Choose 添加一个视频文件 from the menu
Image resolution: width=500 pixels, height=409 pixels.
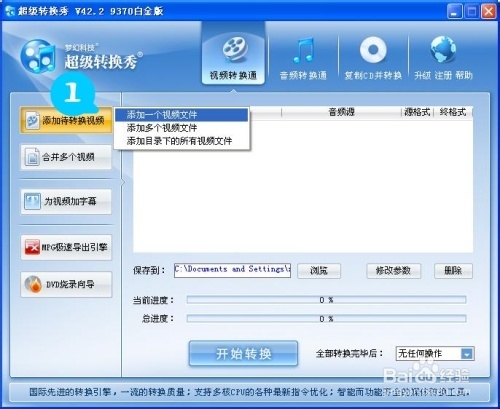point(182,115)
